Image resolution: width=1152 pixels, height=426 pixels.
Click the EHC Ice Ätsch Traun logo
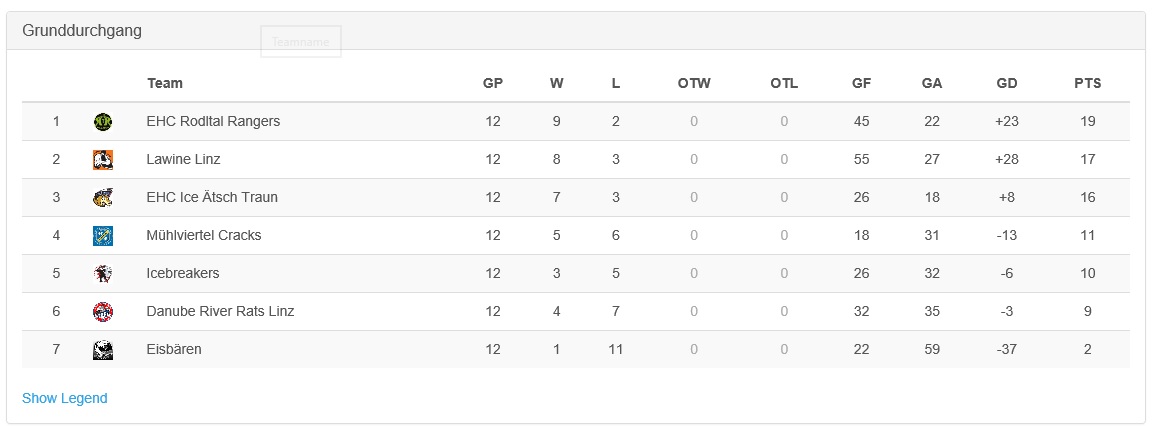coord(103,198)
